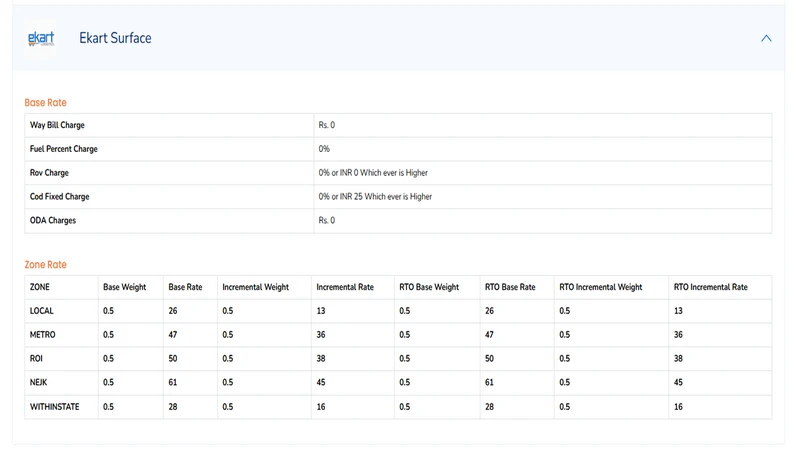Select the Base Rate heading
The height and width of the screenshot is (450, 800).
[45, 103]
